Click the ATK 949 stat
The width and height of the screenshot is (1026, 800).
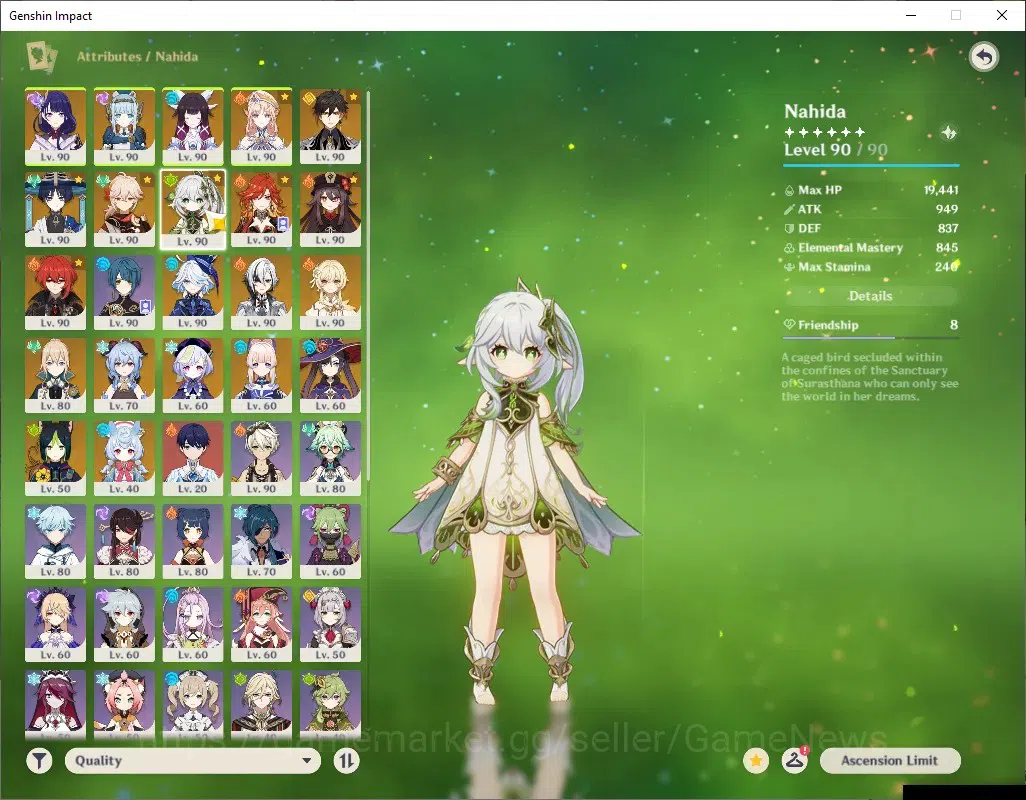(871, 209)
